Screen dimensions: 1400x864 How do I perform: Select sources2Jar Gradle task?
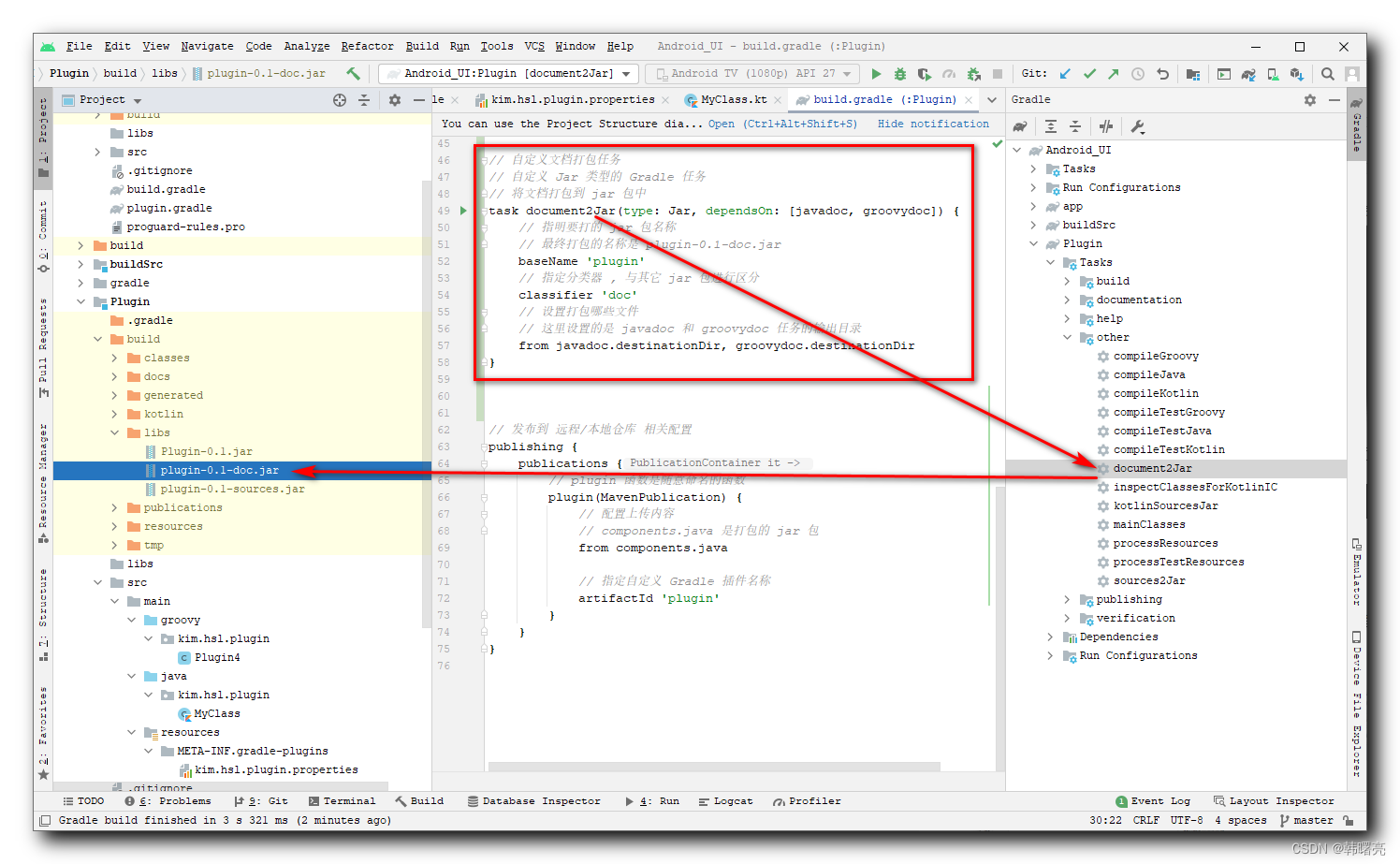(1149, 580)
